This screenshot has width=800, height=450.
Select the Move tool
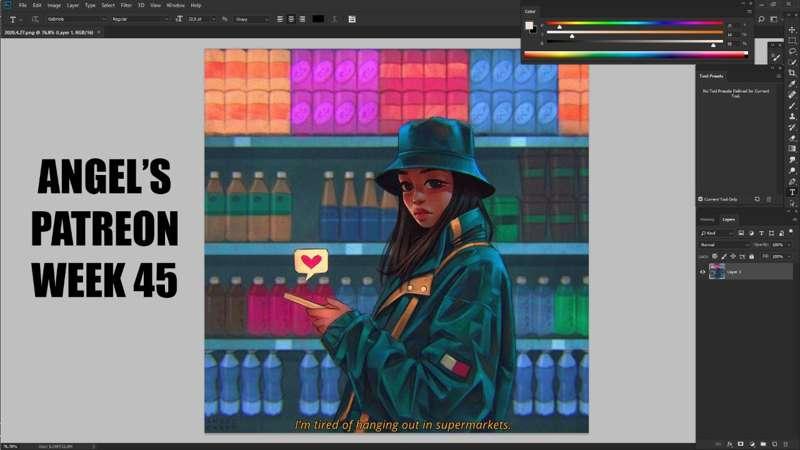pos(792,30)
